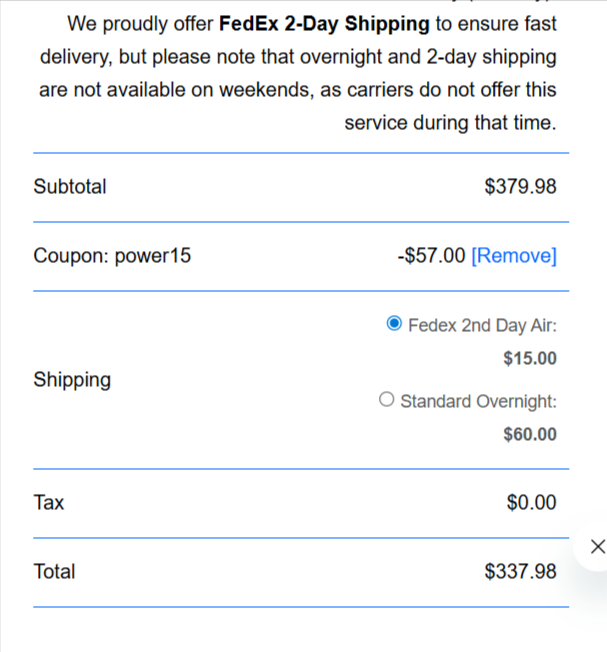Select the Fedex 2nd Day Air radio button

pos(394,325)
